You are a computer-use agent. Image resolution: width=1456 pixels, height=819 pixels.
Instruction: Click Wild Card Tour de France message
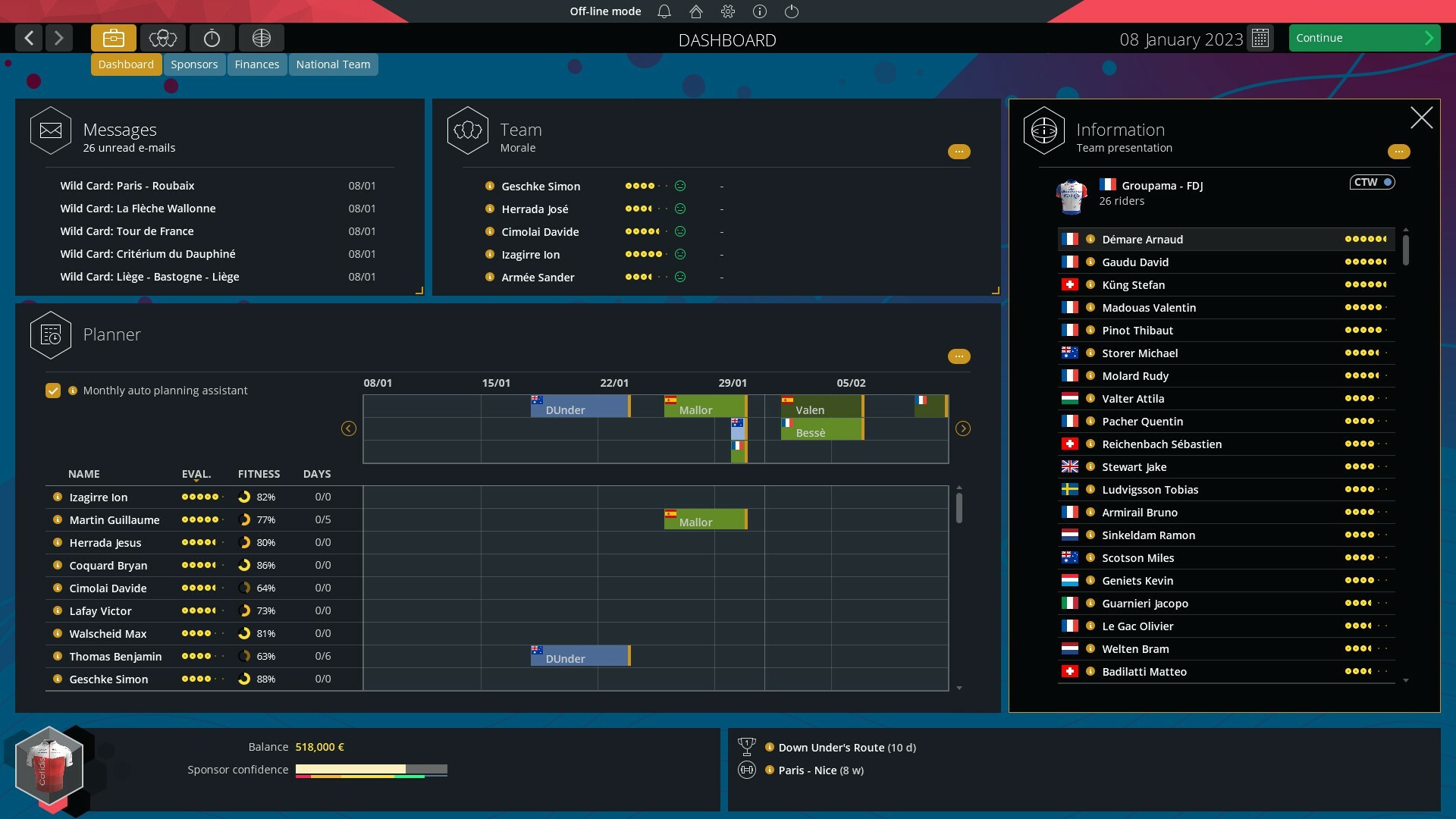[x=127, y=230]
